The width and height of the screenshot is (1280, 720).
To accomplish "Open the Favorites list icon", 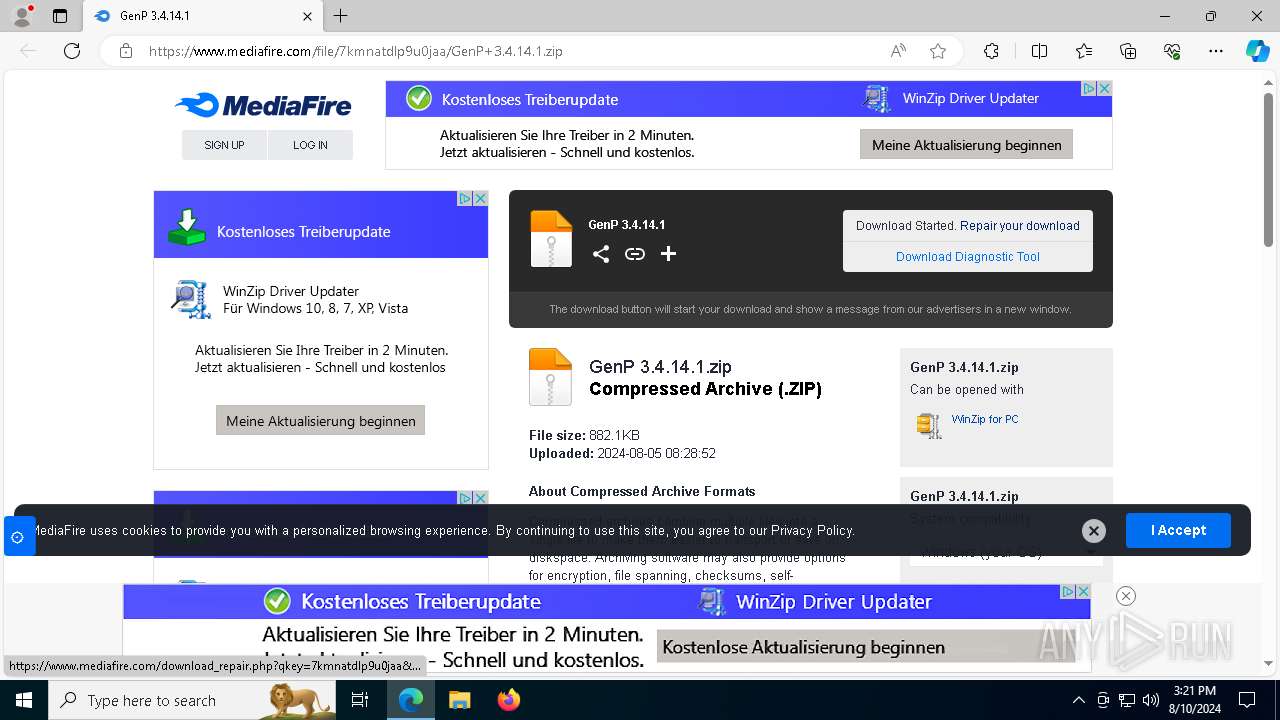I will click(x=1084, y=51).
